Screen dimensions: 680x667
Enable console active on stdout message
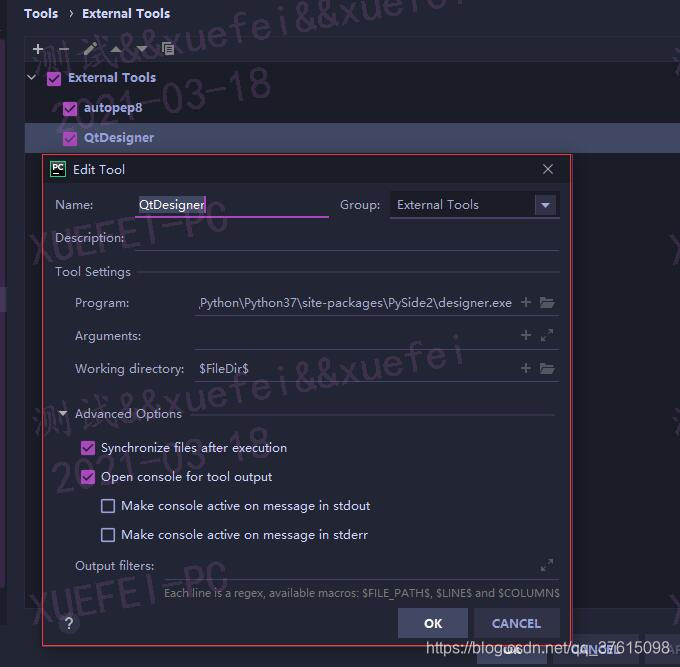(108, 506)
